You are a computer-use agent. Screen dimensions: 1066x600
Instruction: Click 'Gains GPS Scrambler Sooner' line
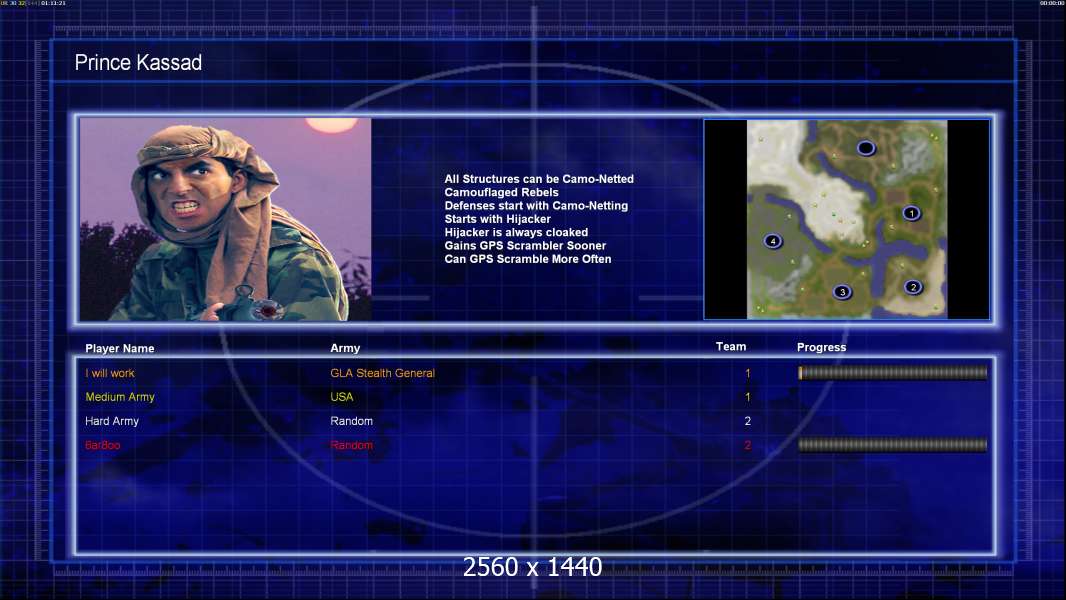coord(525,246)
